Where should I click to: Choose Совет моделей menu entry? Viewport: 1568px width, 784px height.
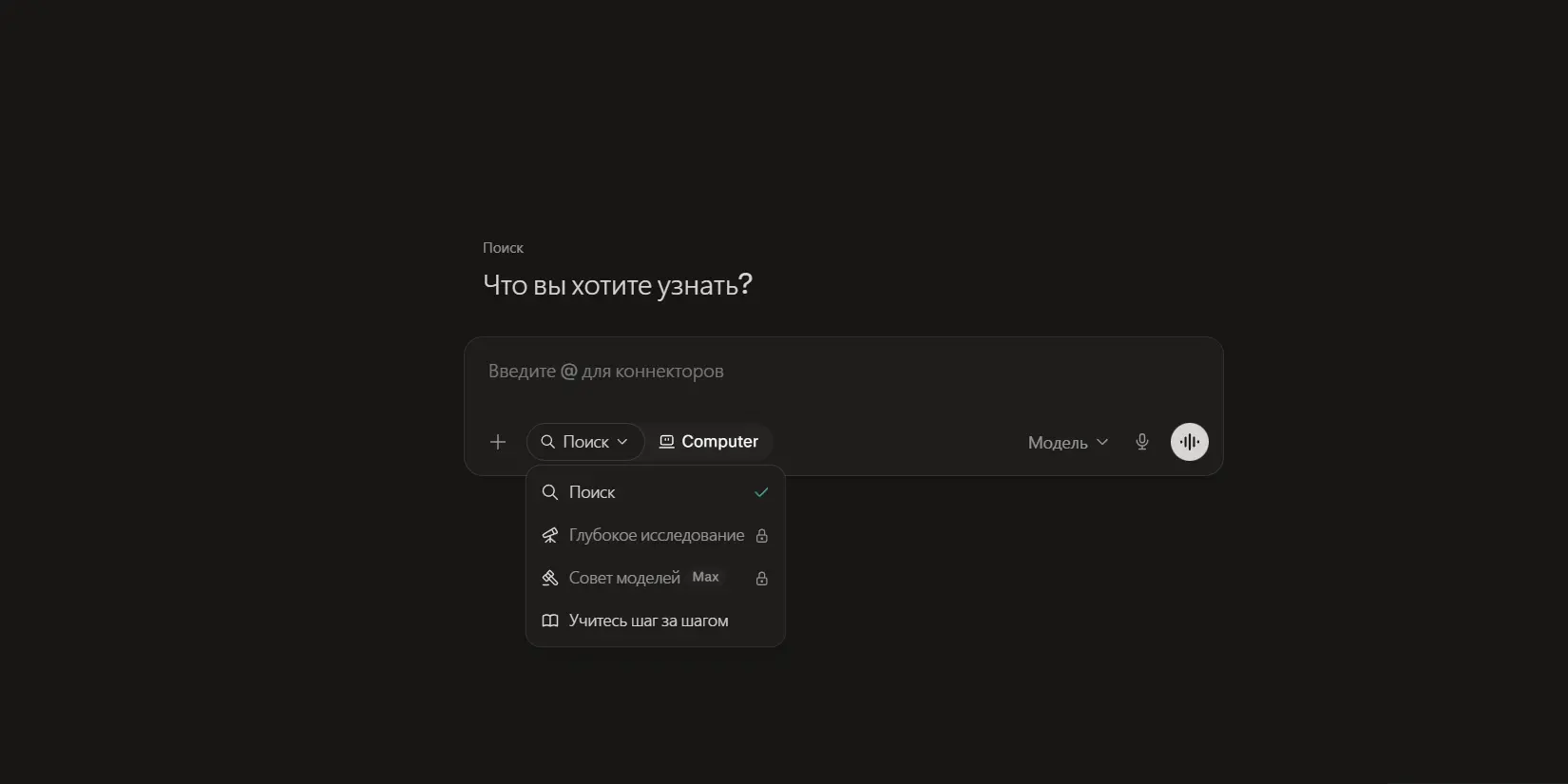(x=656, y=578)
